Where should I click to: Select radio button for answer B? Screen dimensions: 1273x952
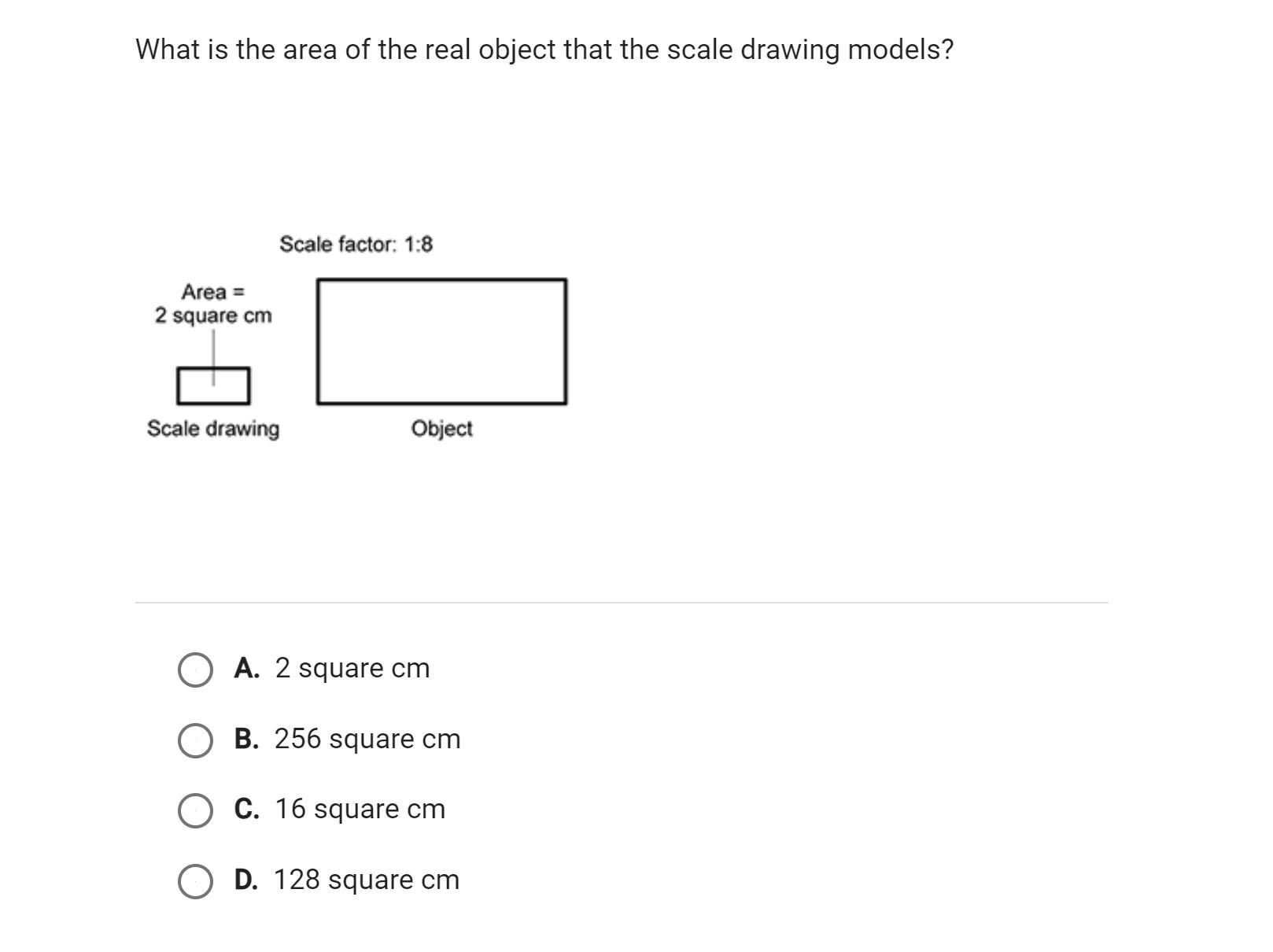point(194,740)
